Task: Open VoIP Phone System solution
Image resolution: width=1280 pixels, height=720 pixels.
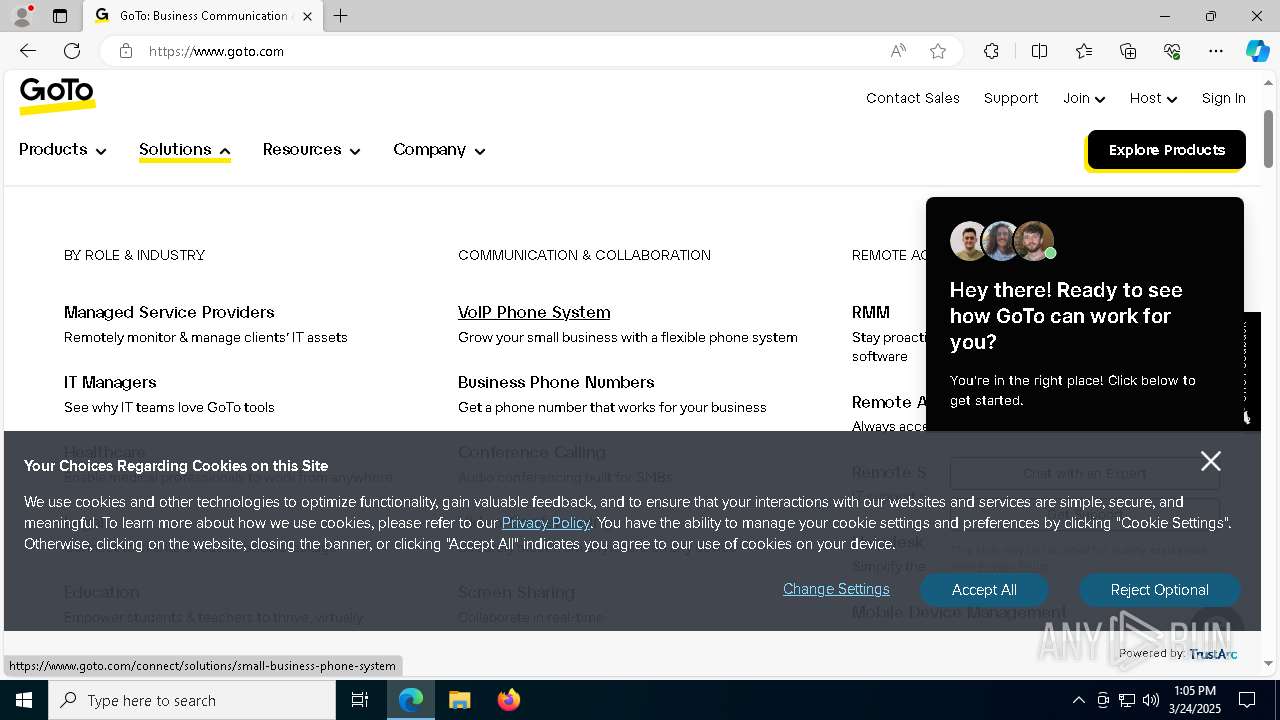Action: pyautogui.click(x=534, y=312)
